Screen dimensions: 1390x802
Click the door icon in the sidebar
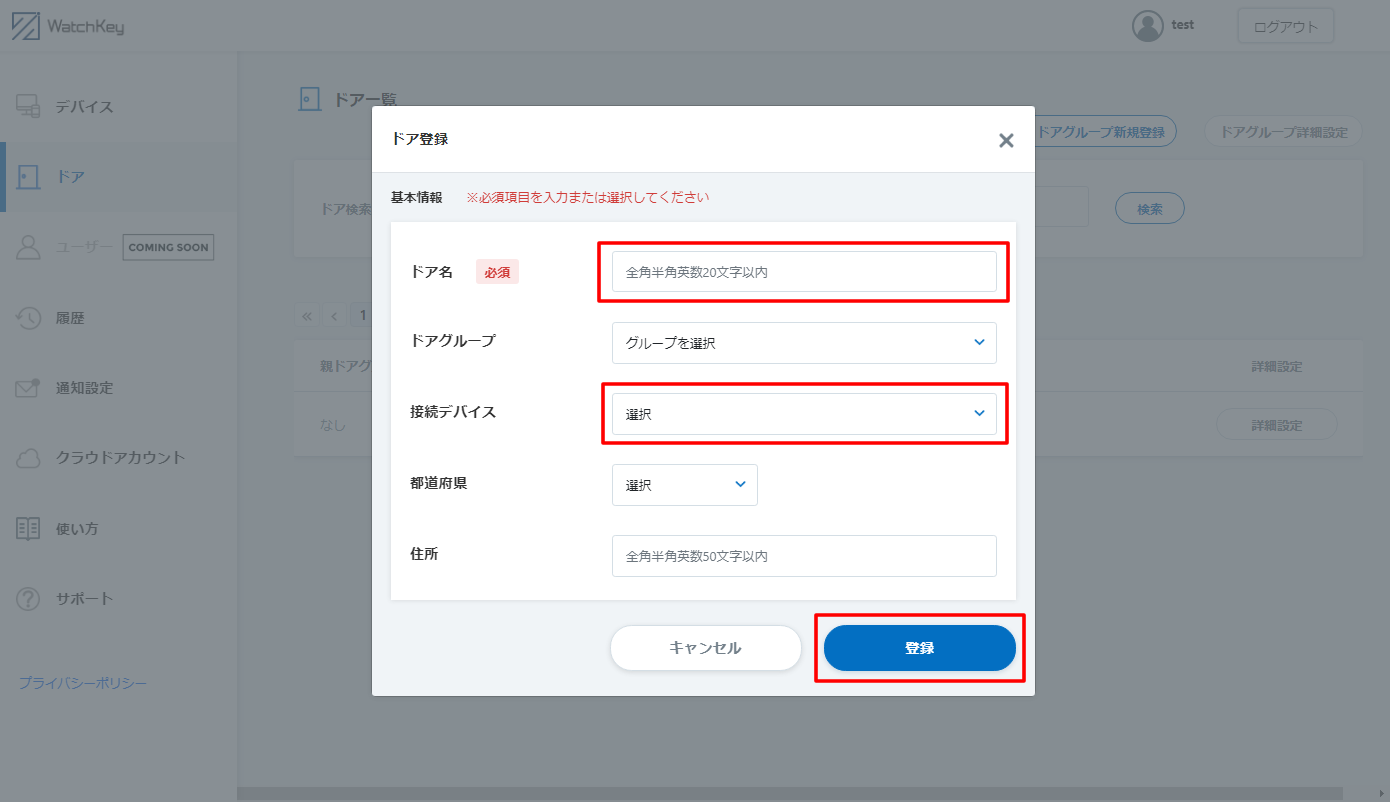pyautogui.click(x=28, y=177)
